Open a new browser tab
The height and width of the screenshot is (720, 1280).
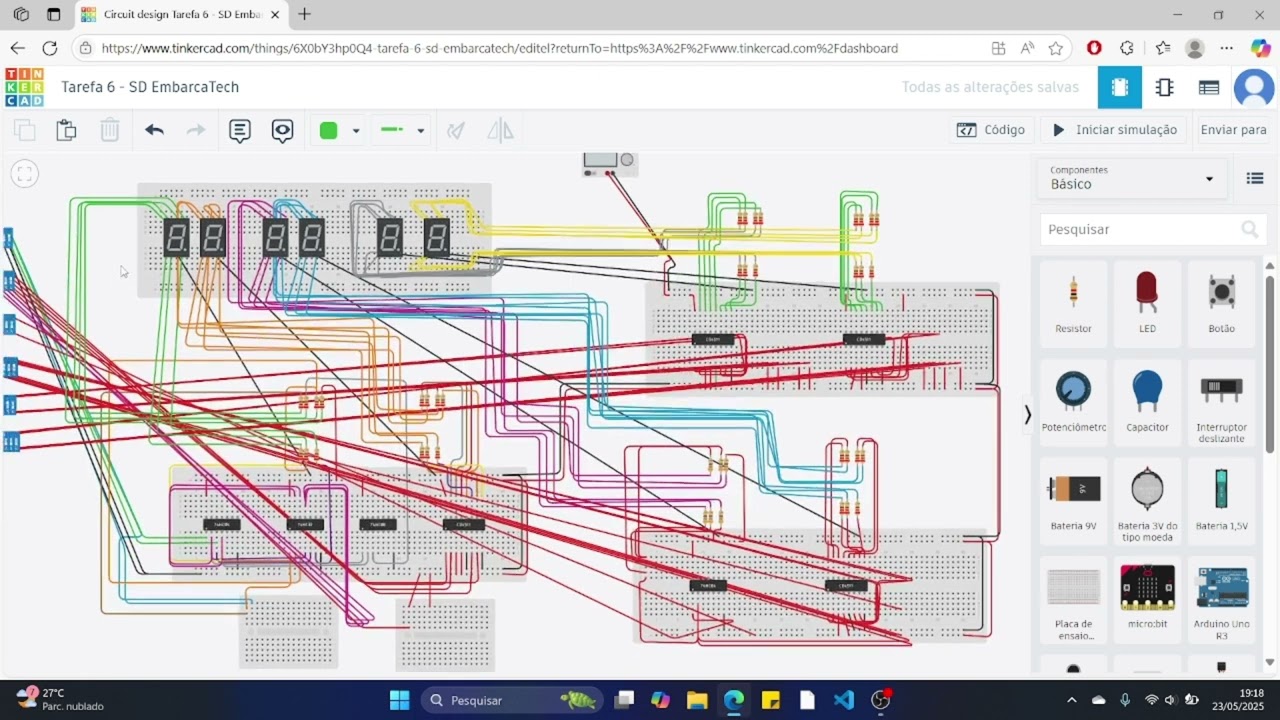[304, 15]
